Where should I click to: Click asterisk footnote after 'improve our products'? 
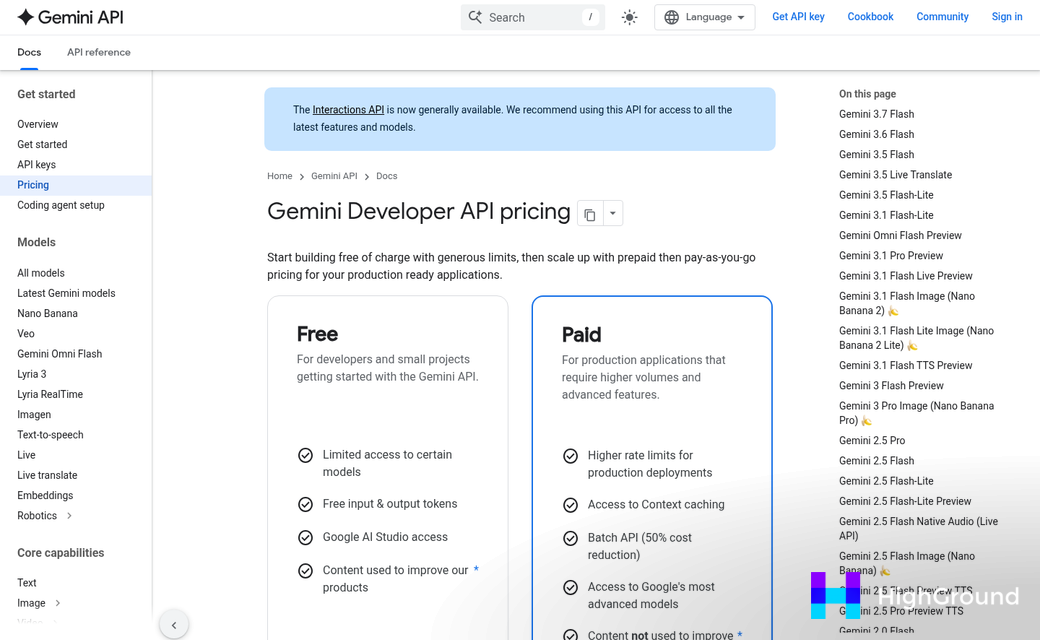[476, 569]
